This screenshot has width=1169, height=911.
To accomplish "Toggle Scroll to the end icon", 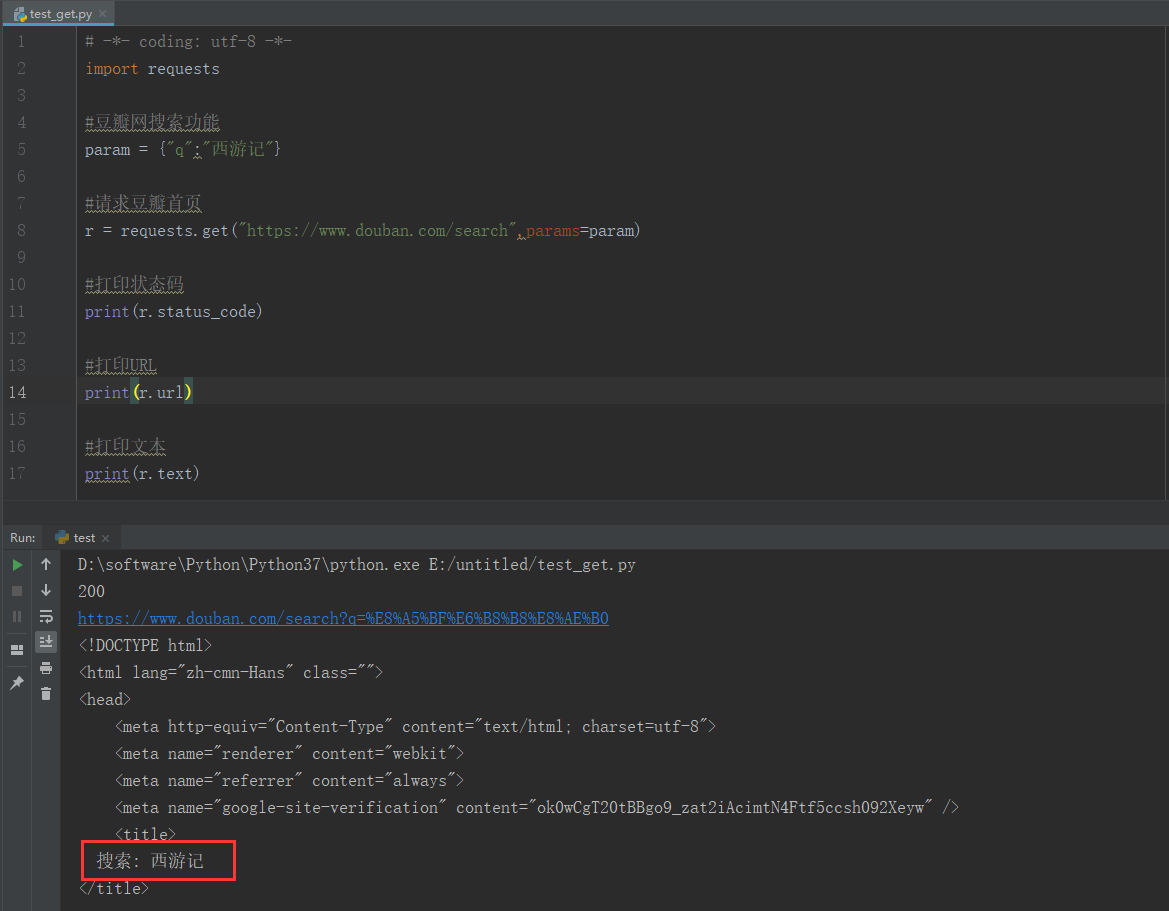I will pyautogui.click(x=46, y=642).
